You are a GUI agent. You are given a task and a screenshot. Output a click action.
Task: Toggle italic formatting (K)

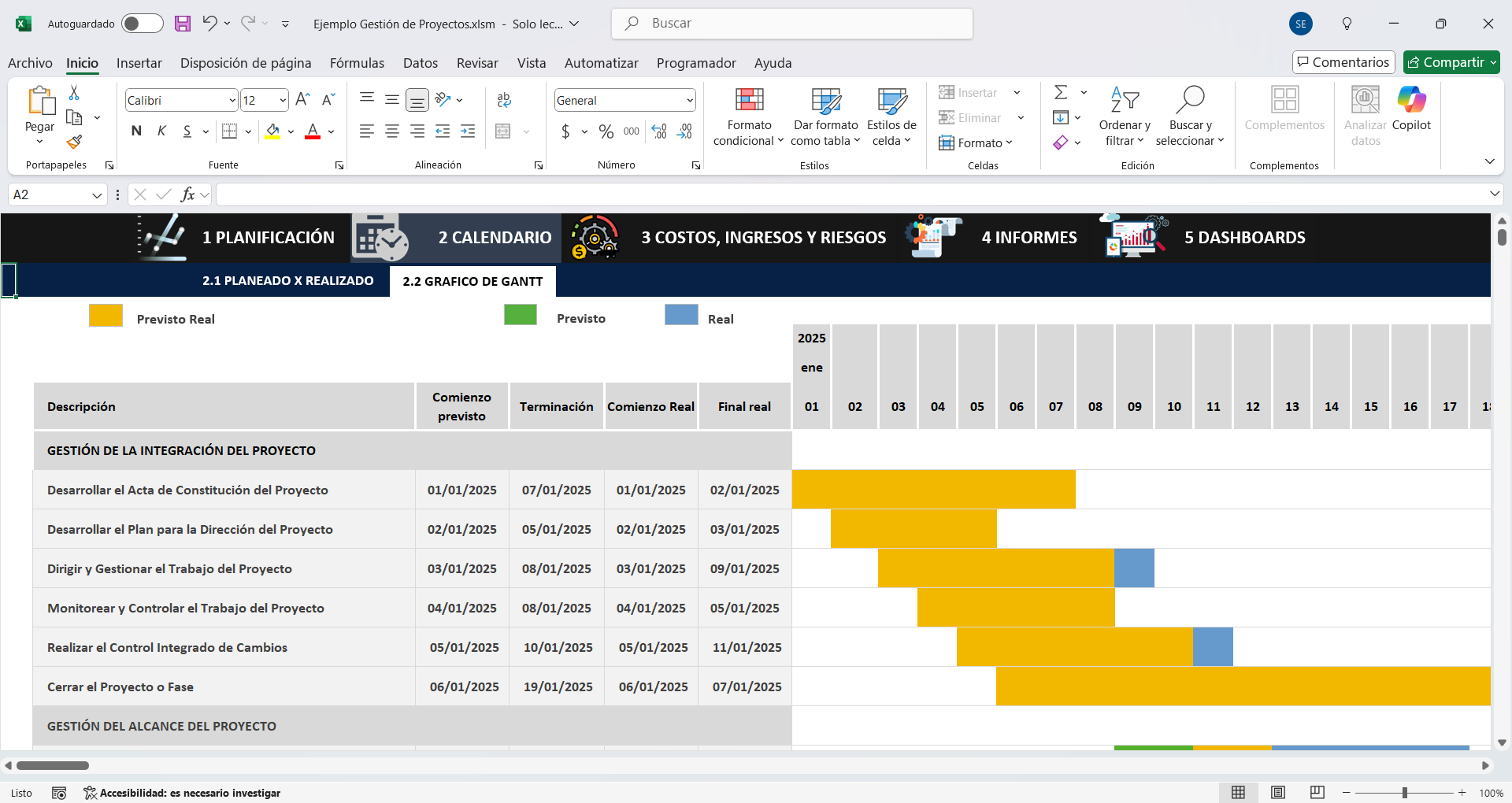pyautogui.click(x=161, y=131)
